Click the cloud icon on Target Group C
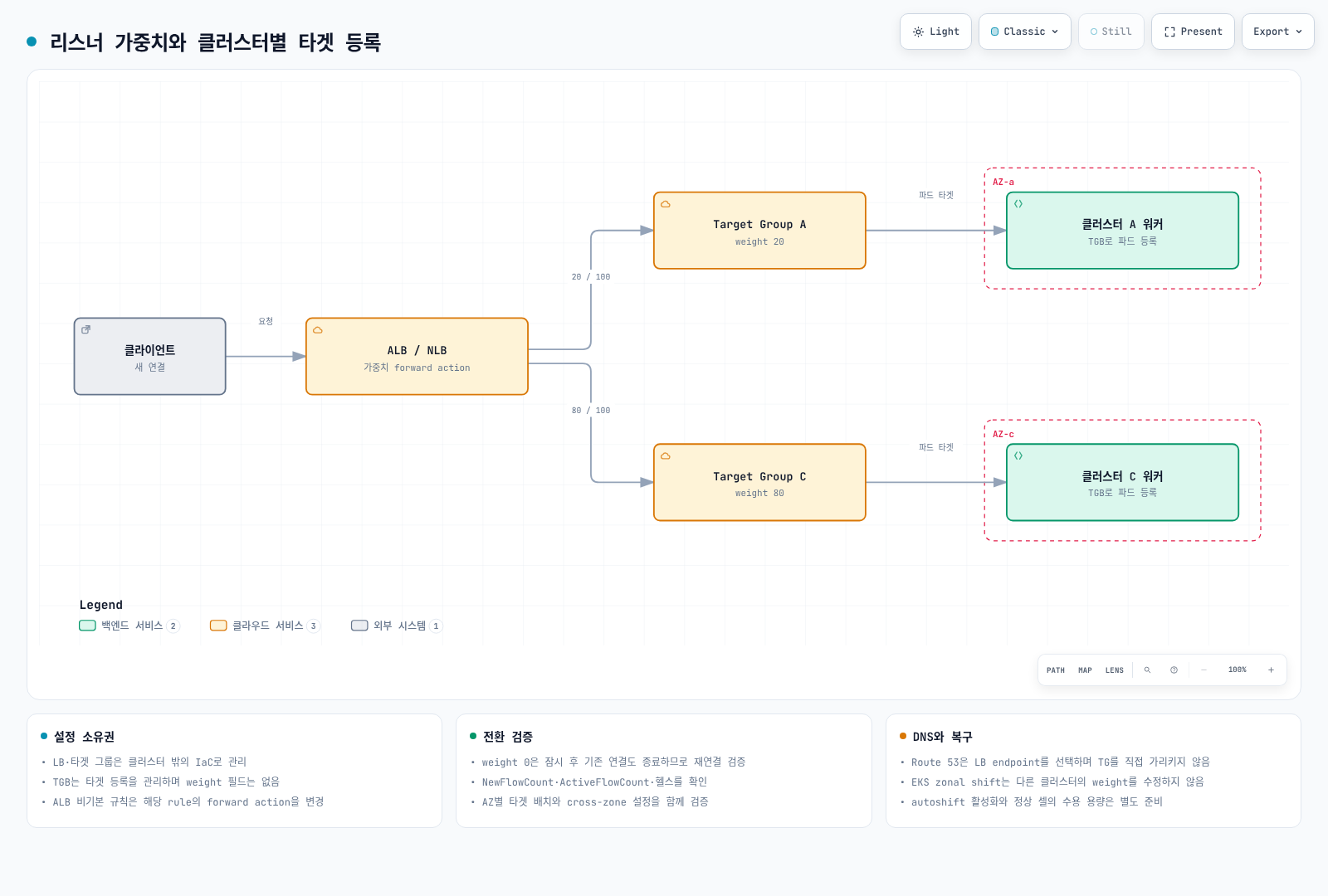Viewport: 1328px width, 896px height. tap(666, 456)
